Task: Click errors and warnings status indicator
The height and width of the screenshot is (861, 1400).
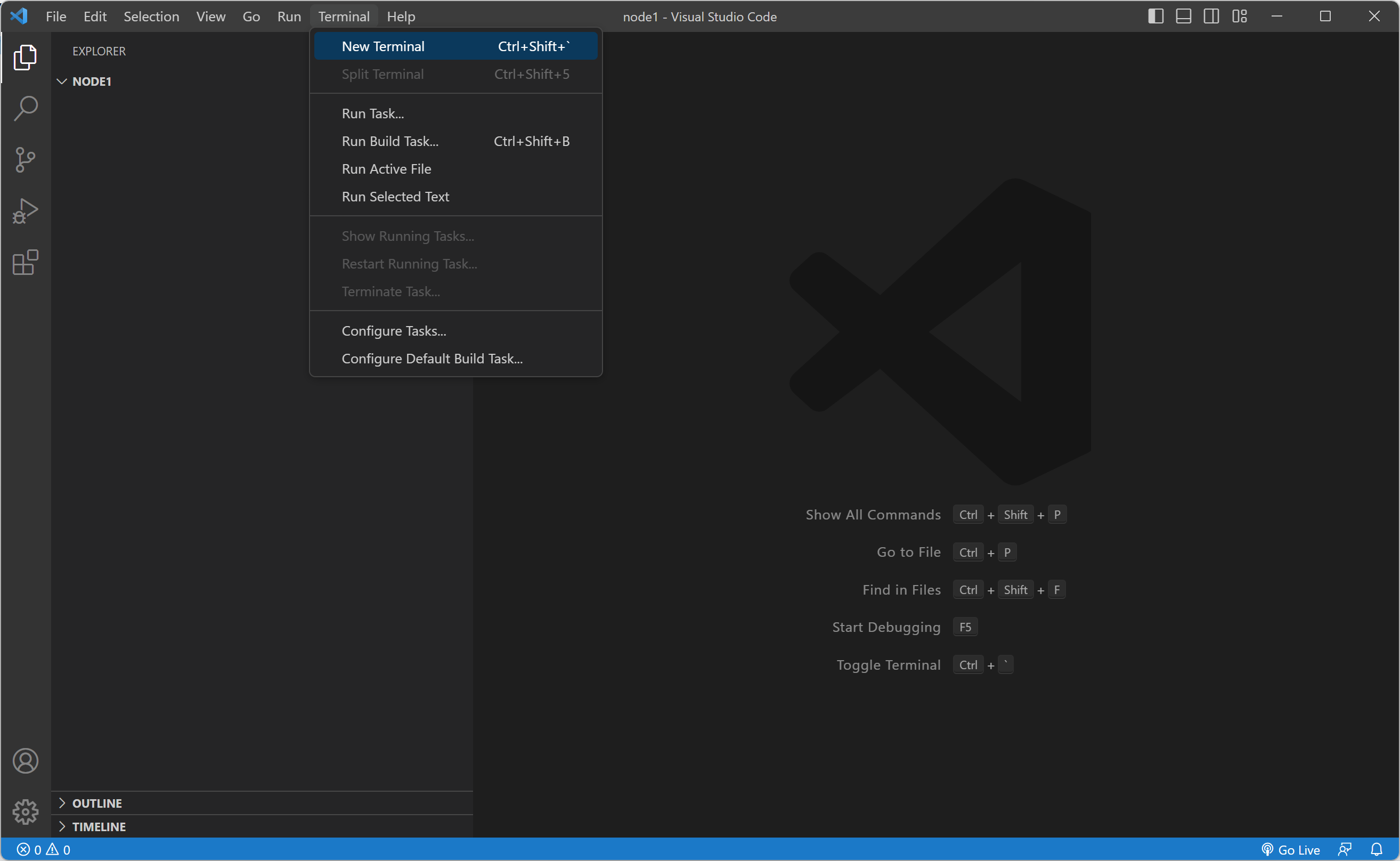Action: tap(44, 850)
